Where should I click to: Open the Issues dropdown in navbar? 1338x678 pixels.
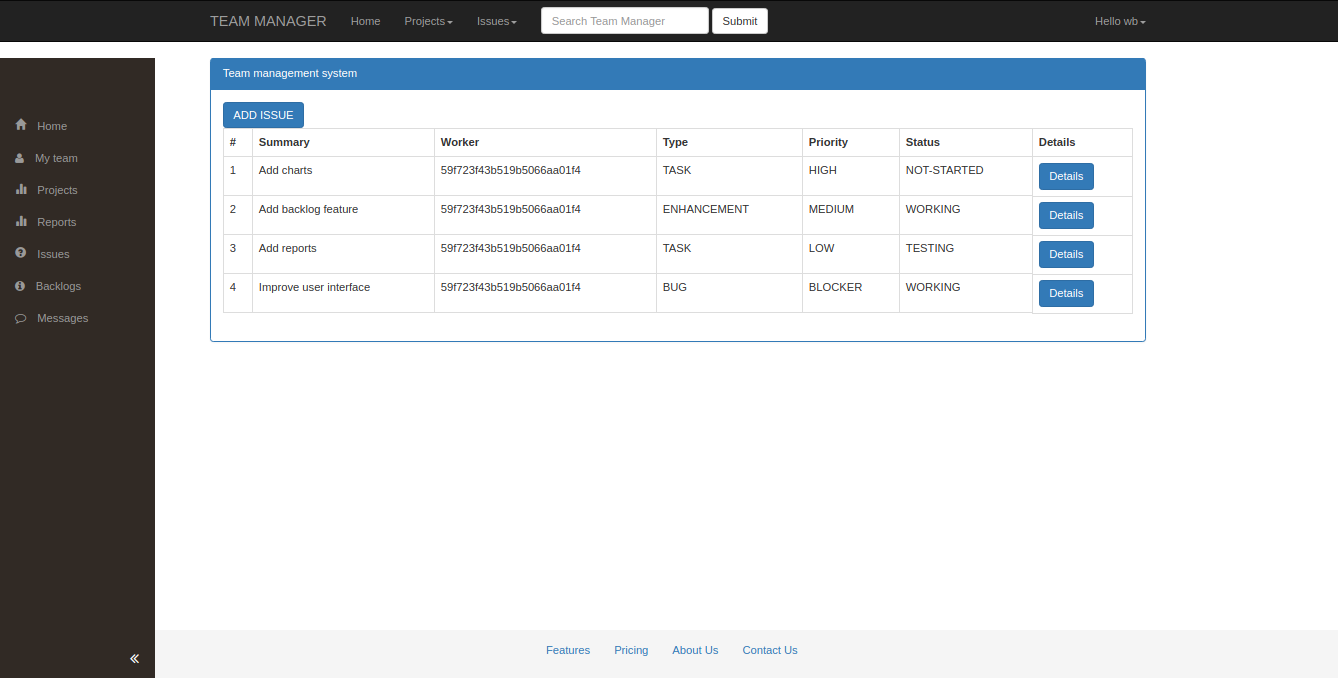[x=497, y=21]
